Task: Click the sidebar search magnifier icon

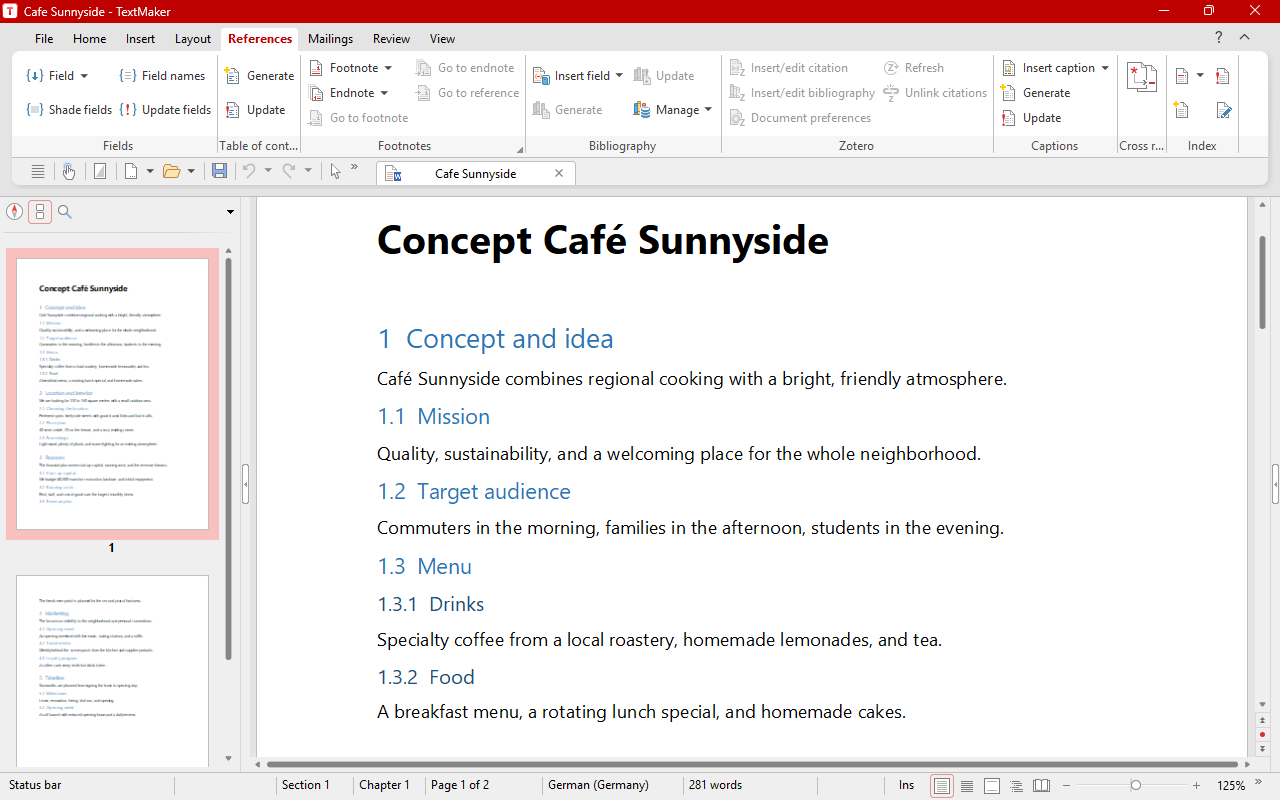Action: (65, 212)
